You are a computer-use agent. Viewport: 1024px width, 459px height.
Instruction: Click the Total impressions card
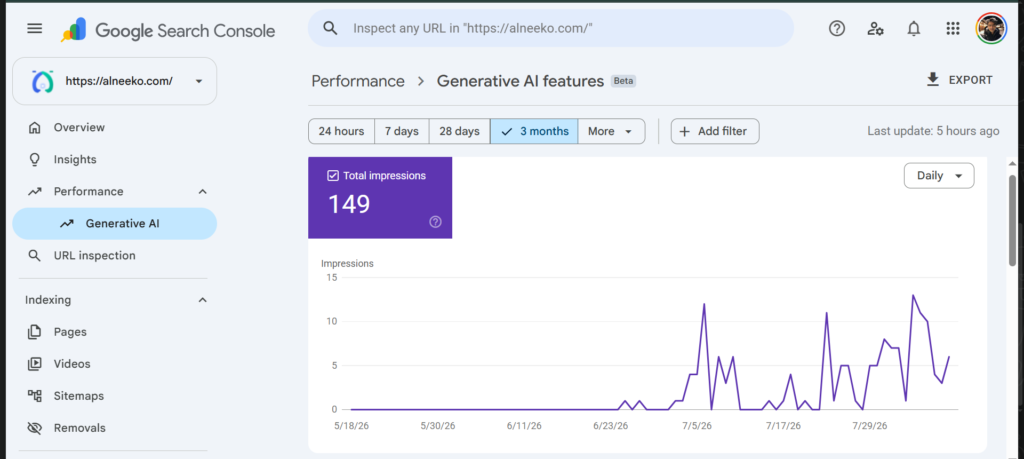point(380,197)
